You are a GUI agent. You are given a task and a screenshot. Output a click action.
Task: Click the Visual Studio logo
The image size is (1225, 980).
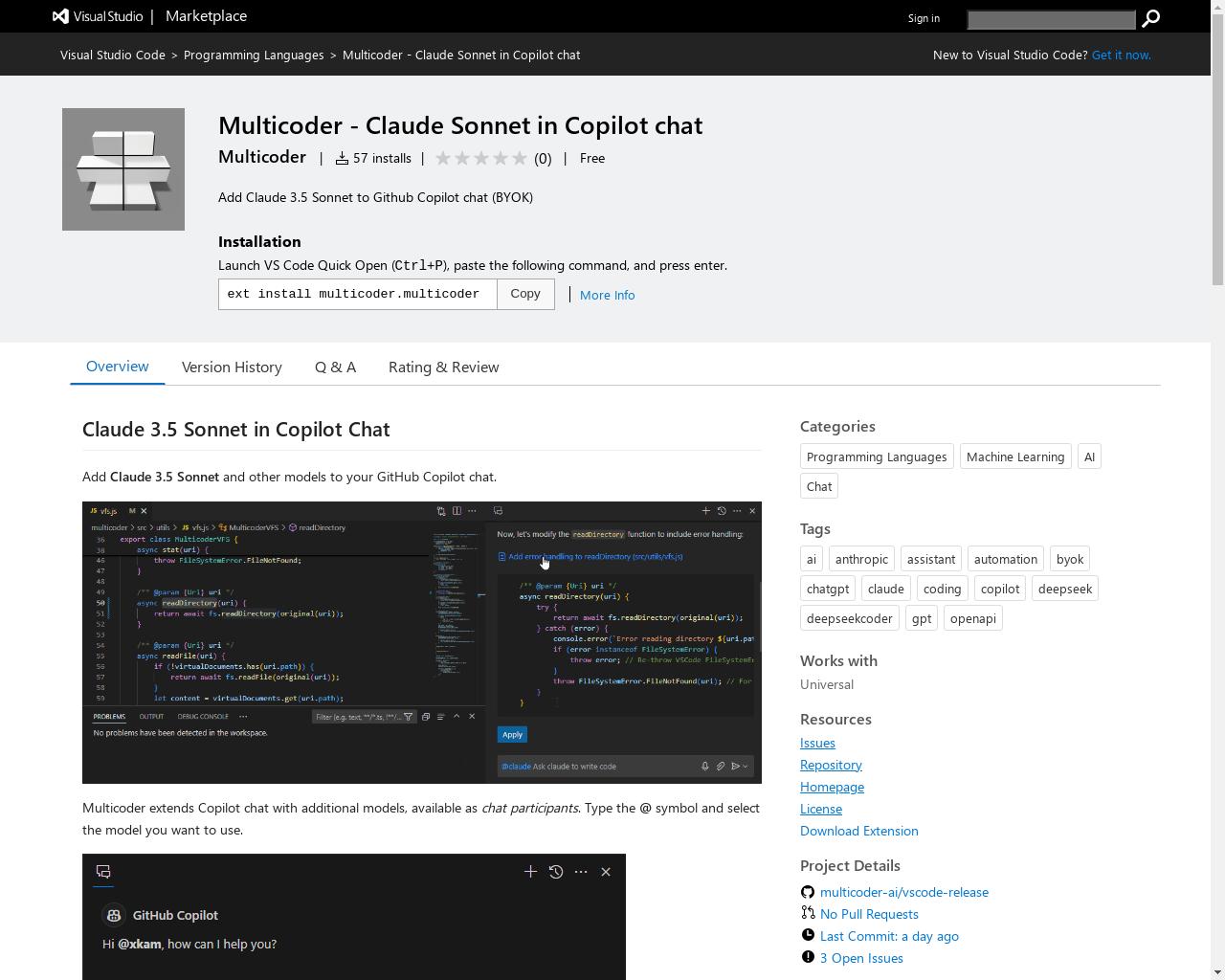pyautogui.click(x=97, y=16)
